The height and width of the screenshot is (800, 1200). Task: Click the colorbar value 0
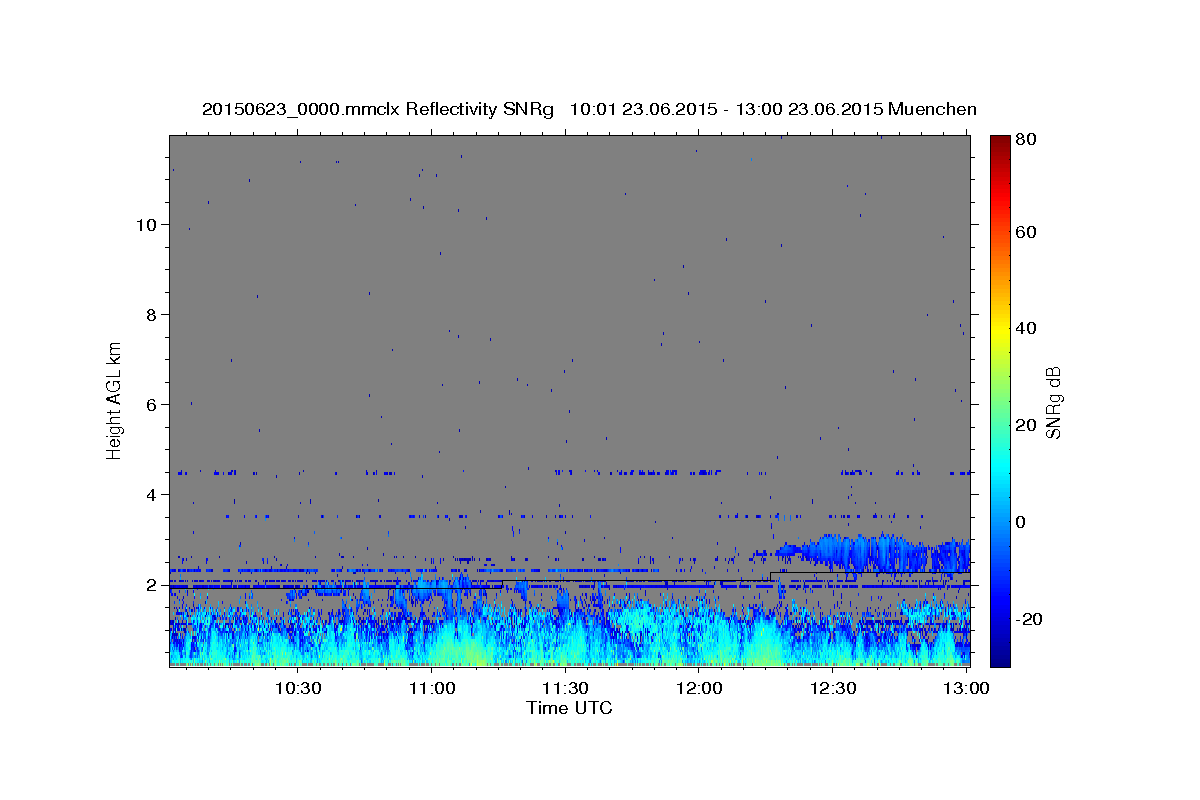pyautogui.click(x=1022, y=522)
